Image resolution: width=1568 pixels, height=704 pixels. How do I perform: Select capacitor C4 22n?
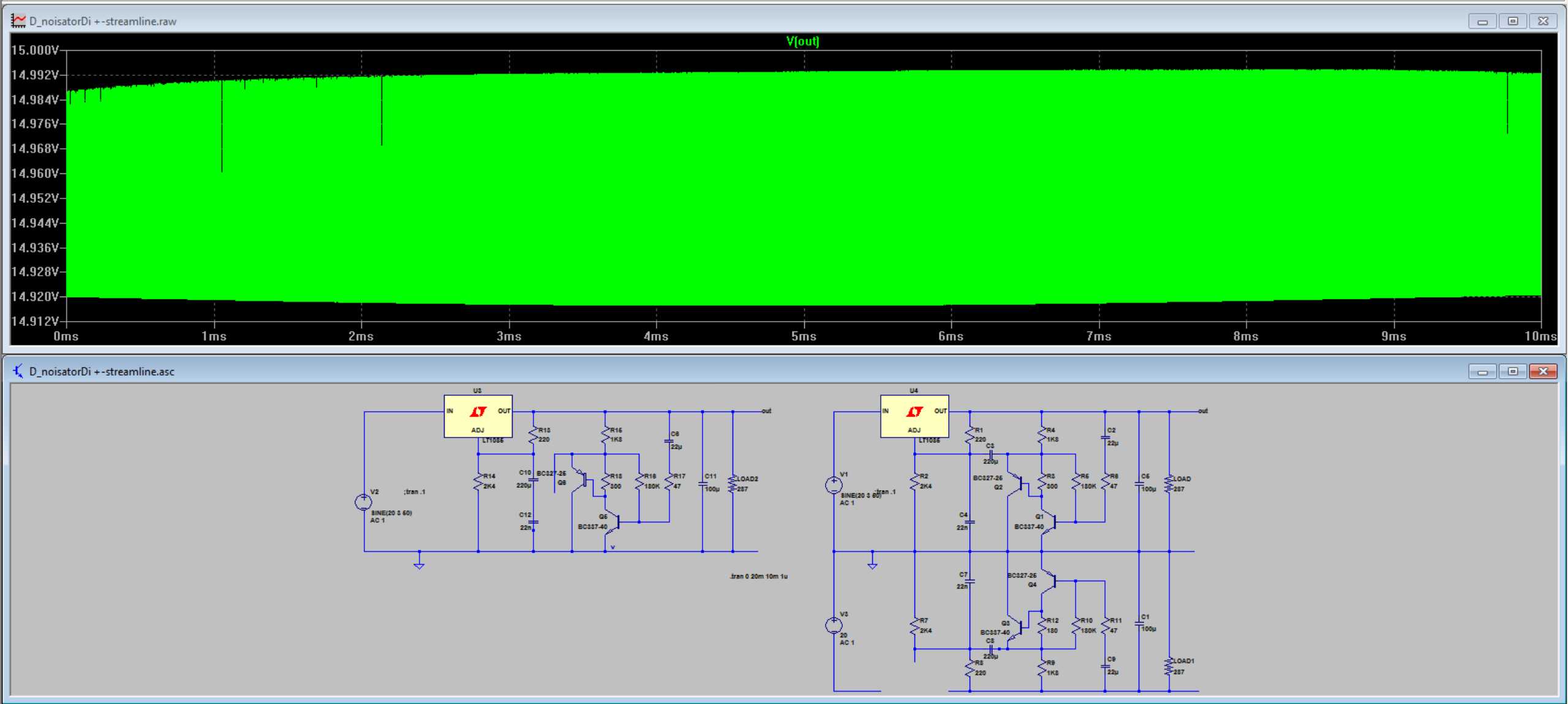[x=970, y=522]
